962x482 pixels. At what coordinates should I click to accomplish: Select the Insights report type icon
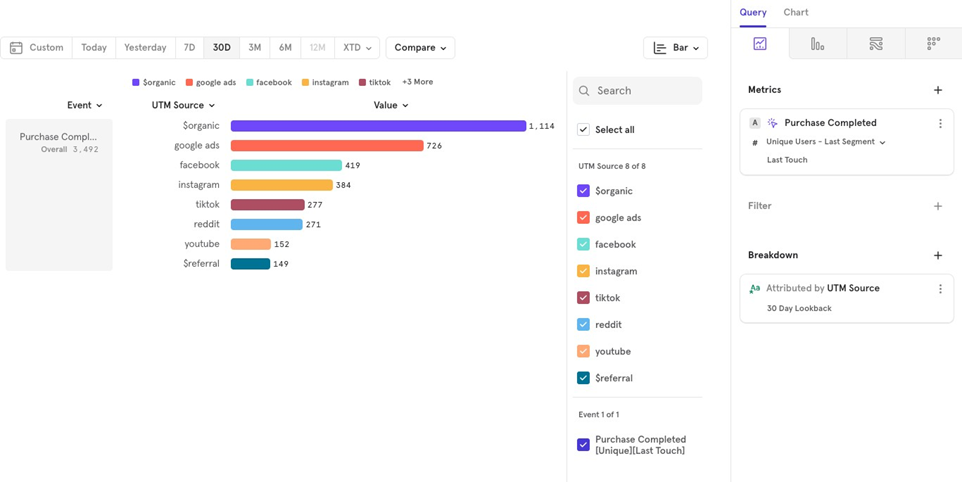click(x=760, y=44)
